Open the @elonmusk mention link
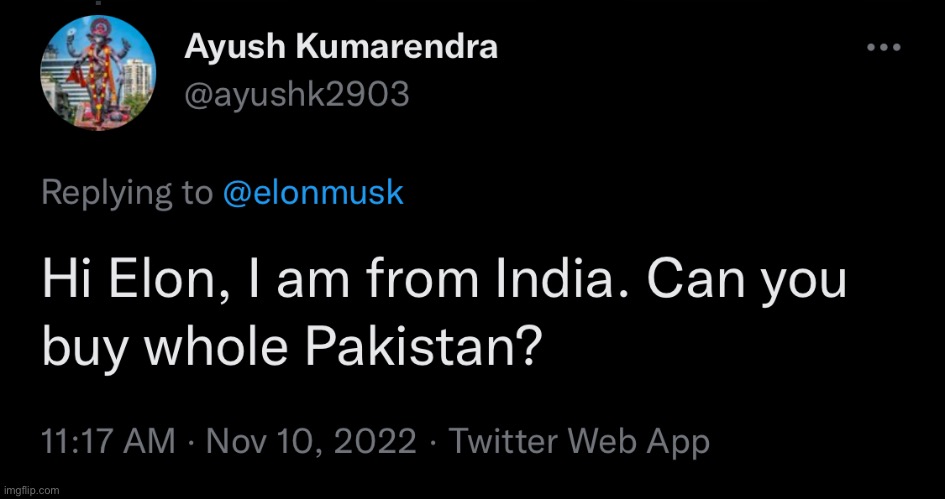The image size is (945, 499). point(312,192)
